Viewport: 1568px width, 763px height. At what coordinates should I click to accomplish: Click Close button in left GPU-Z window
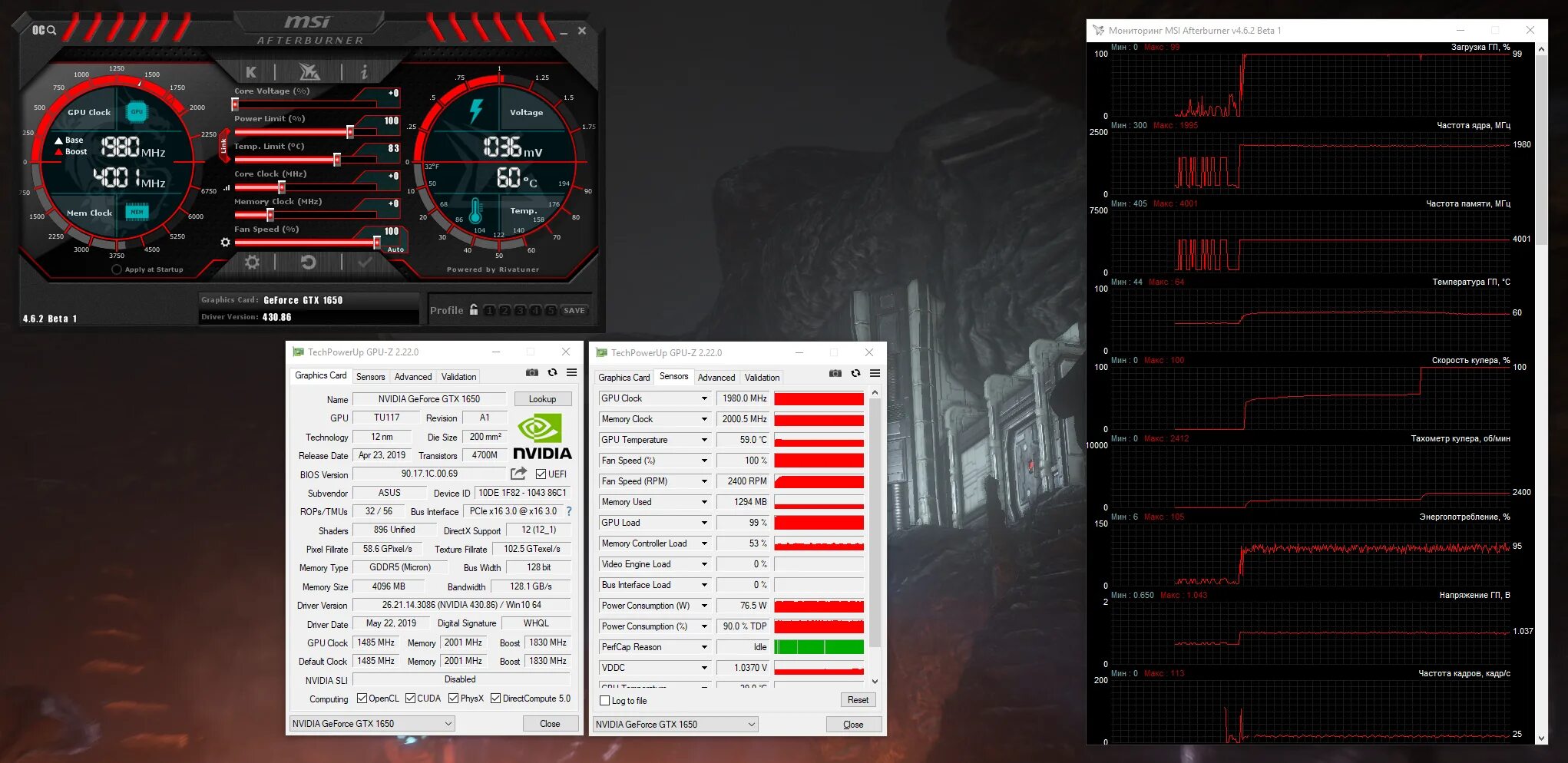tap(550, 724)
